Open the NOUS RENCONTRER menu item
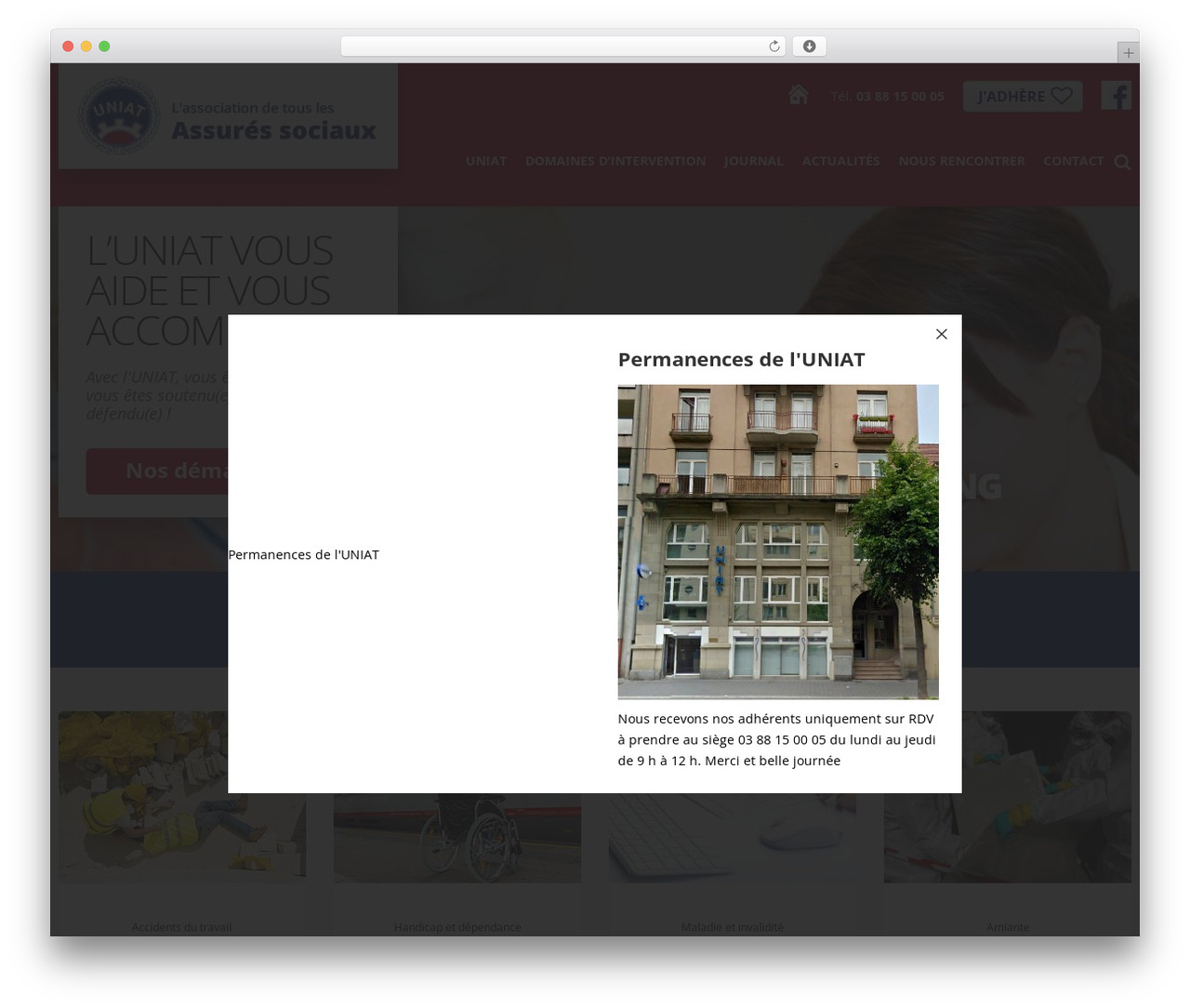 pos(961,161)
